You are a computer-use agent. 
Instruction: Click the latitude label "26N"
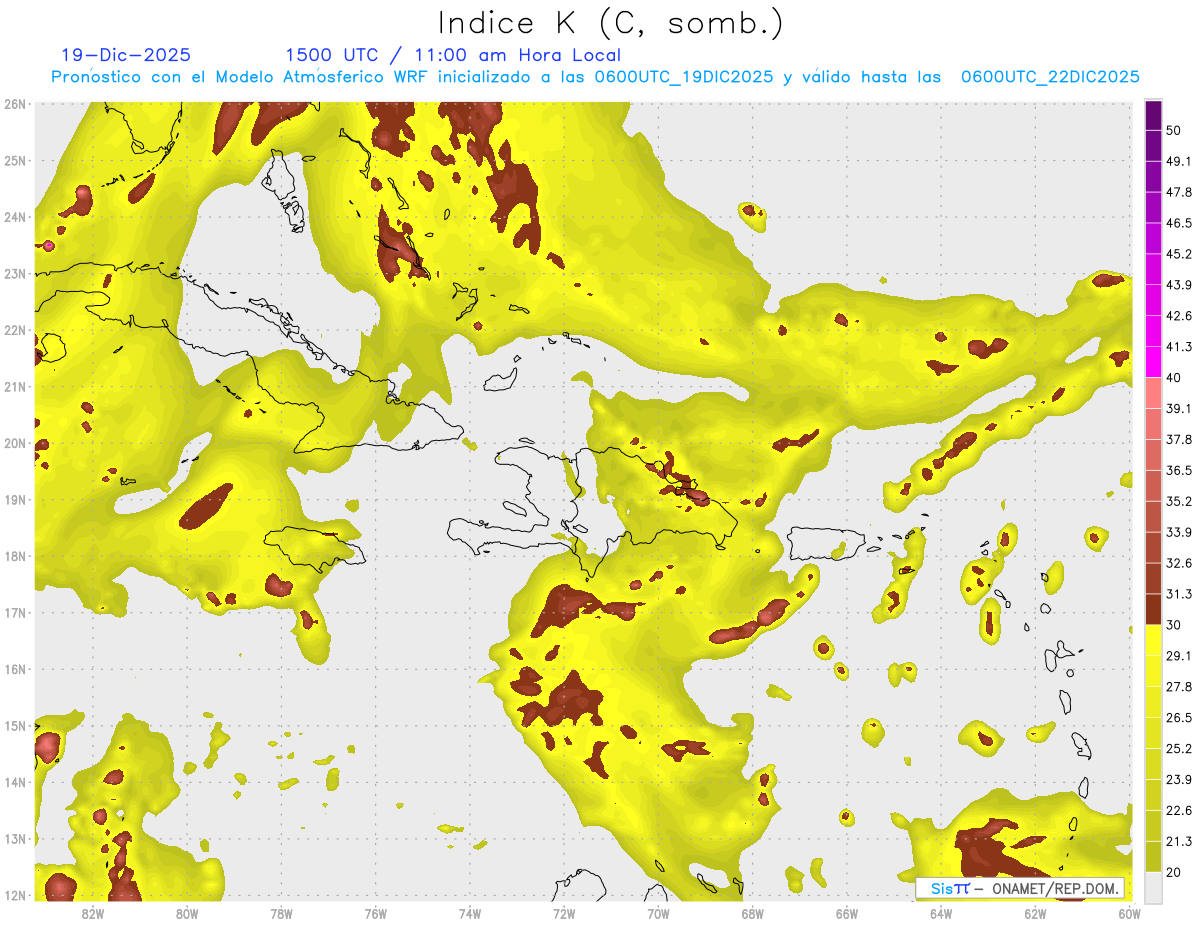point(15,104)
